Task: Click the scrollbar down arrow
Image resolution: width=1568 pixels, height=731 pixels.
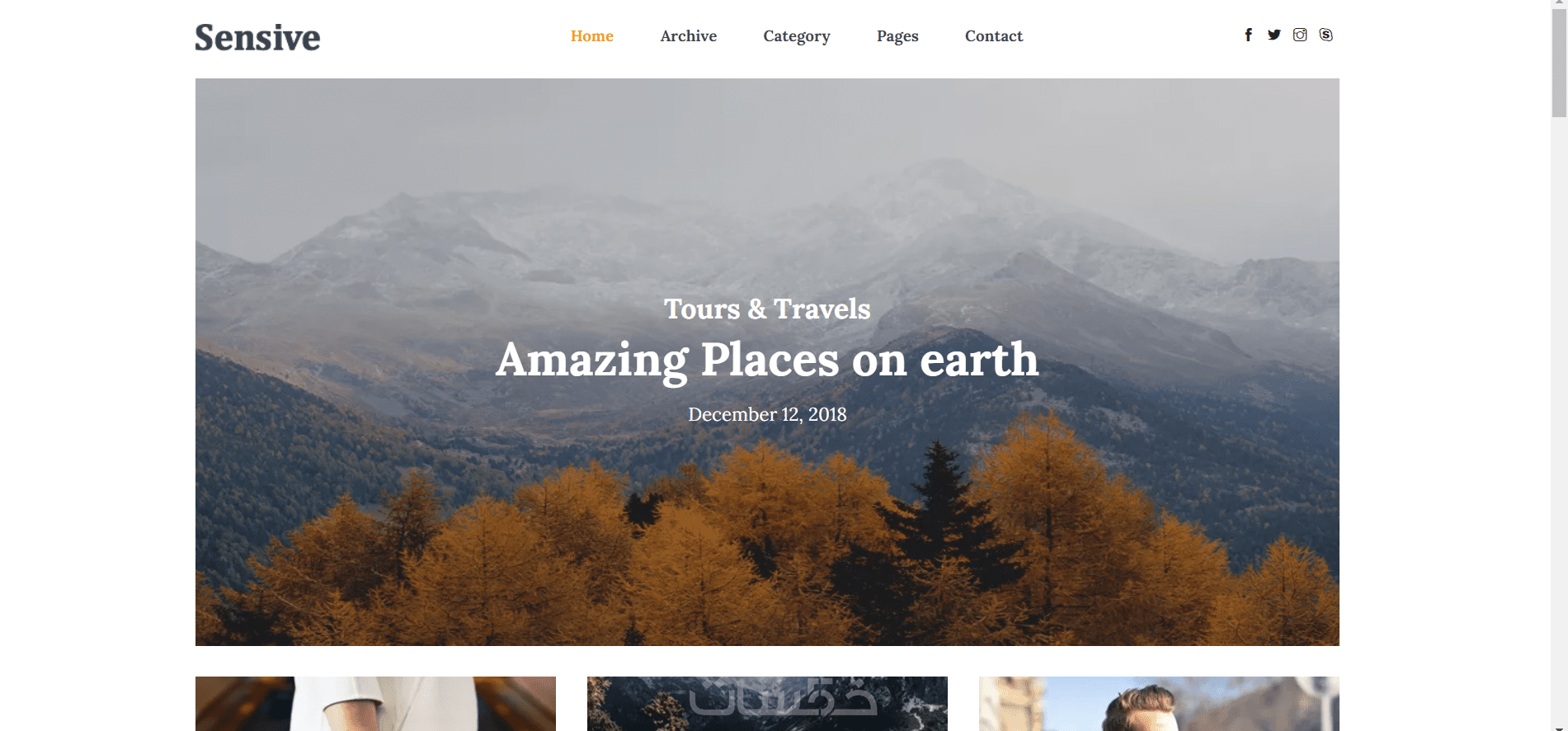Action: point(1559,728)
